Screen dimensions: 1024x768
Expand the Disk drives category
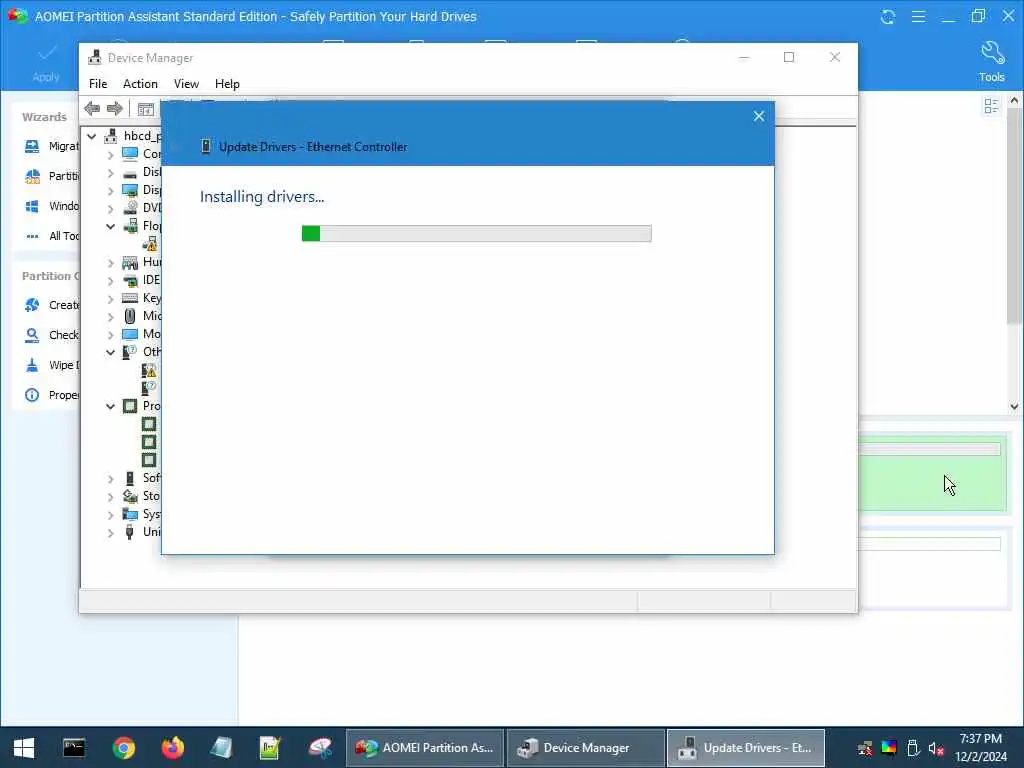pyautogui.click(x=110, y=173)
